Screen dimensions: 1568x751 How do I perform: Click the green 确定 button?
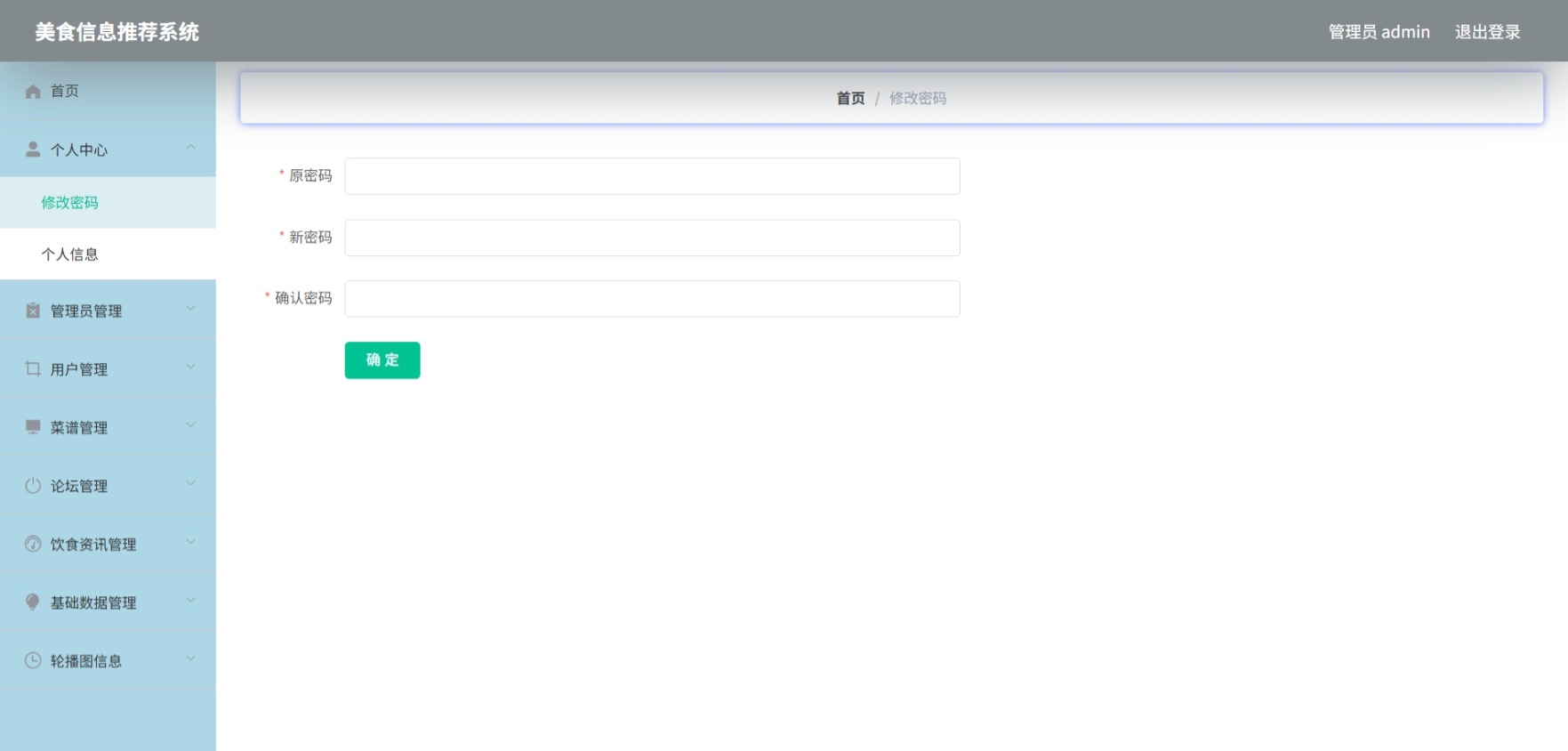[382, 360]
